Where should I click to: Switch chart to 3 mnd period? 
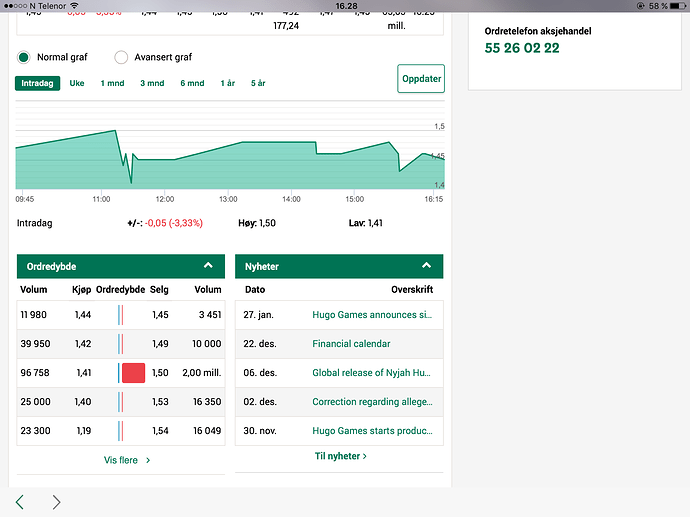coord(152,83)
